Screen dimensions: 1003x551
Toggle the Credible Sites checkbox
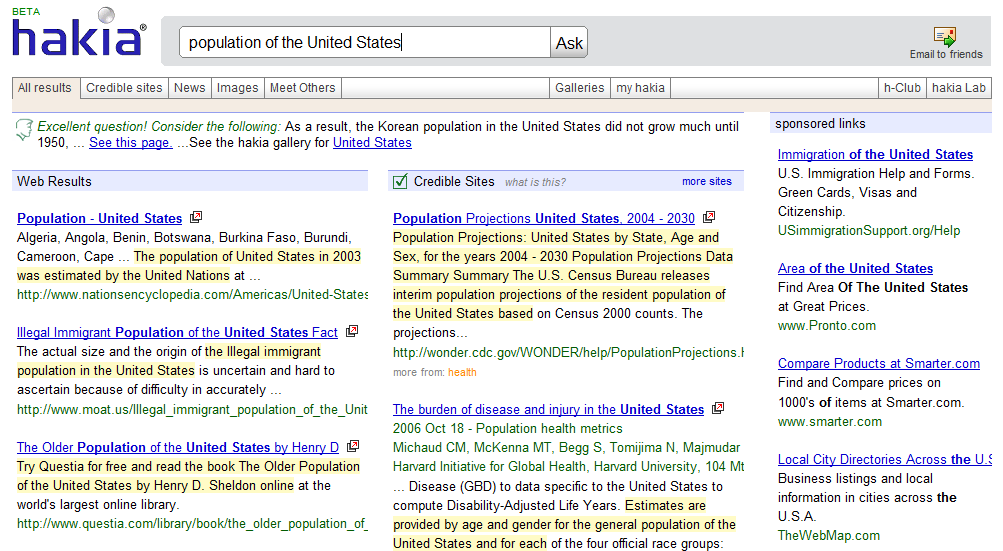(x=401, y=181)
